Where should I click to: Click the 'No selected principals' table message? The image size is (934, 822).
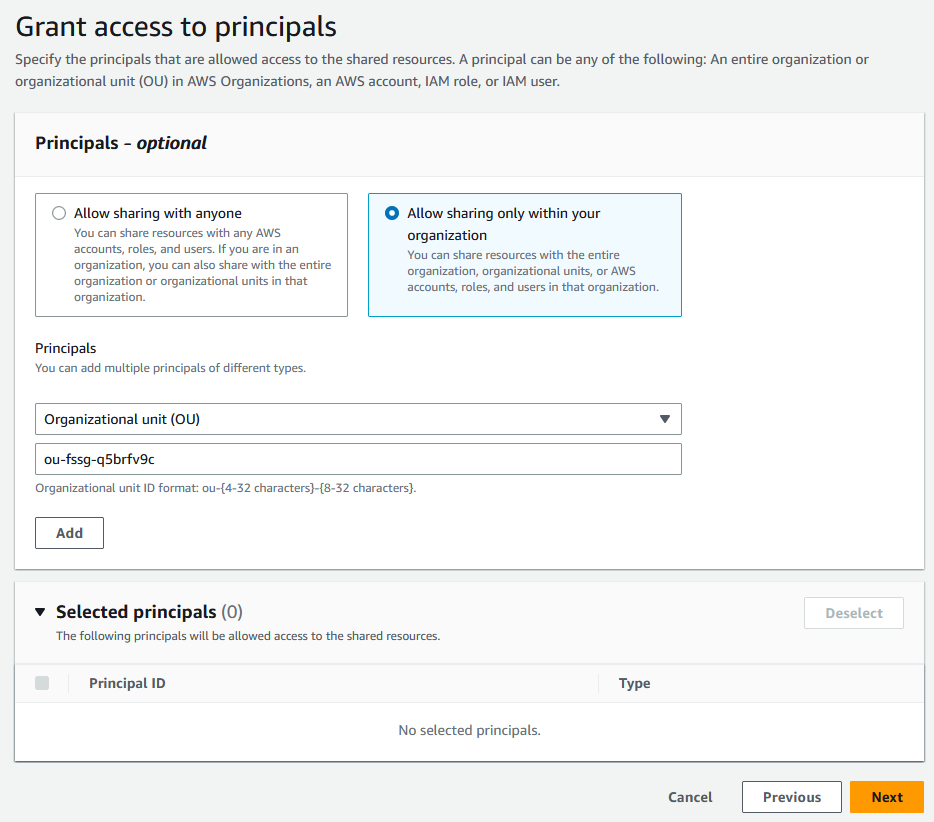pos(469,730)
